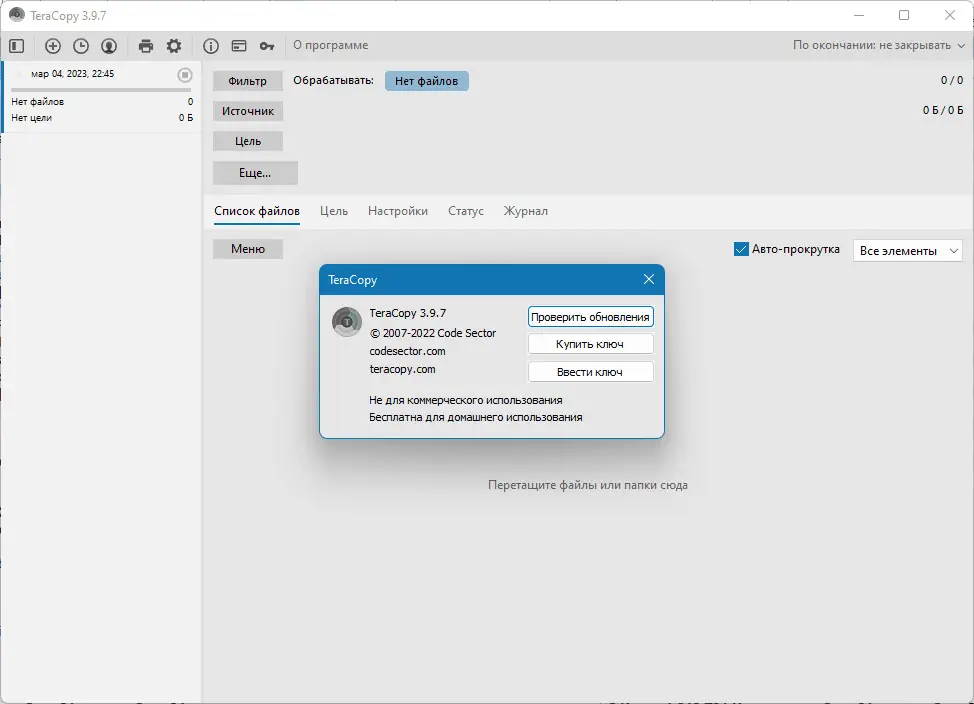Open settings gear icon
The image size is (974, 704).
[x=174, y=45]
